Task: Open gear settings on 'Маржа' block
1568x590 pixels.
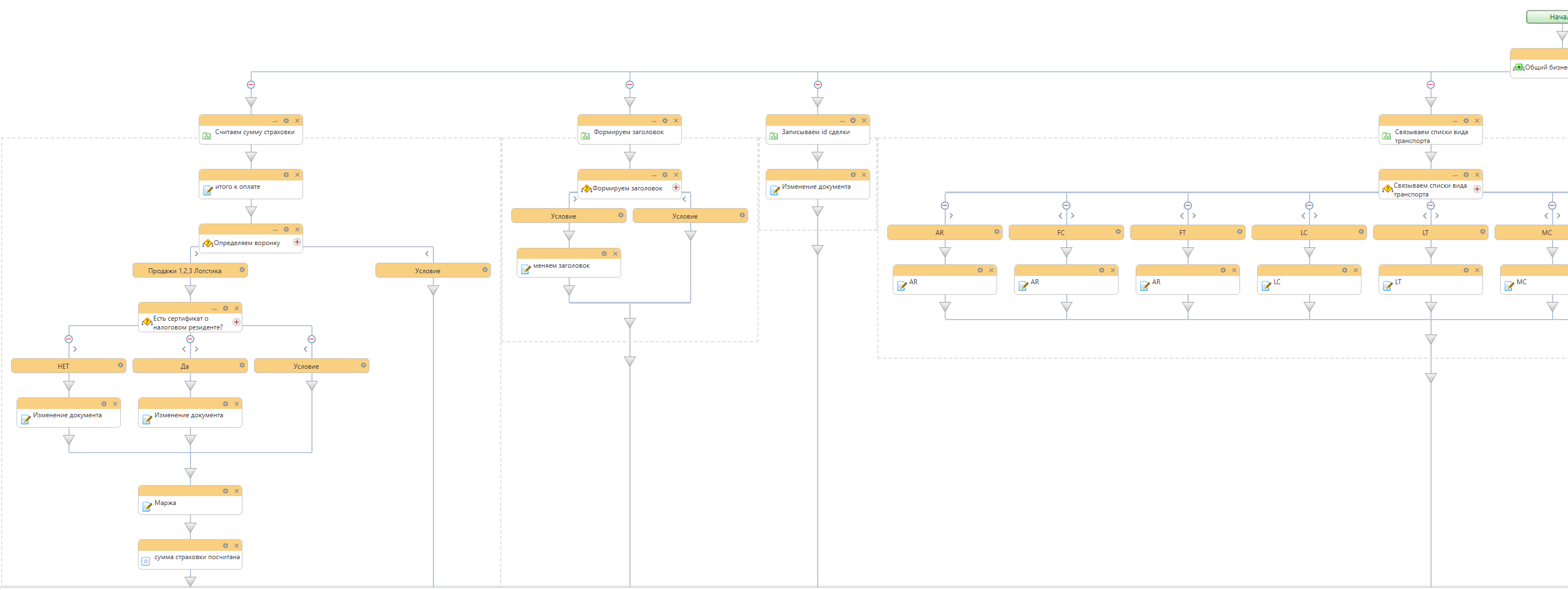Action: 225,491
